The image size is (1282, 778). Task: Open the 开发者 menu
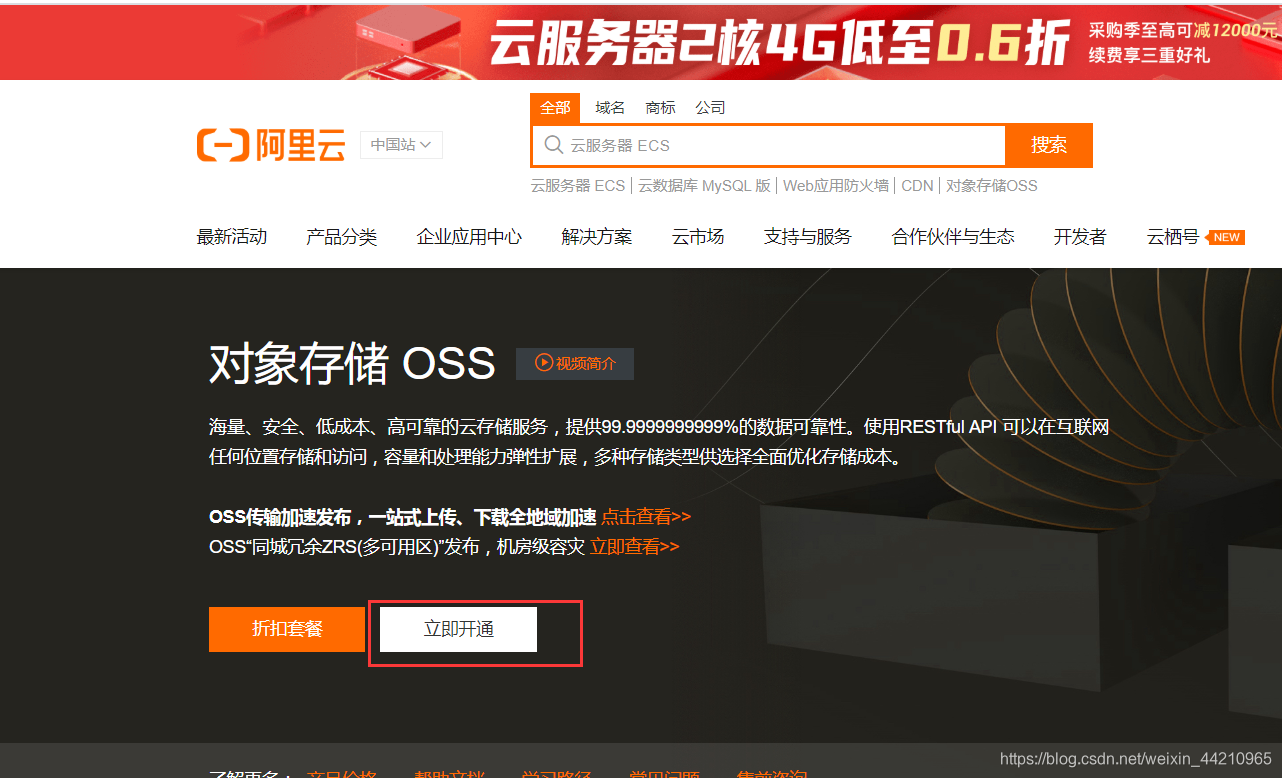(1080, 237)
